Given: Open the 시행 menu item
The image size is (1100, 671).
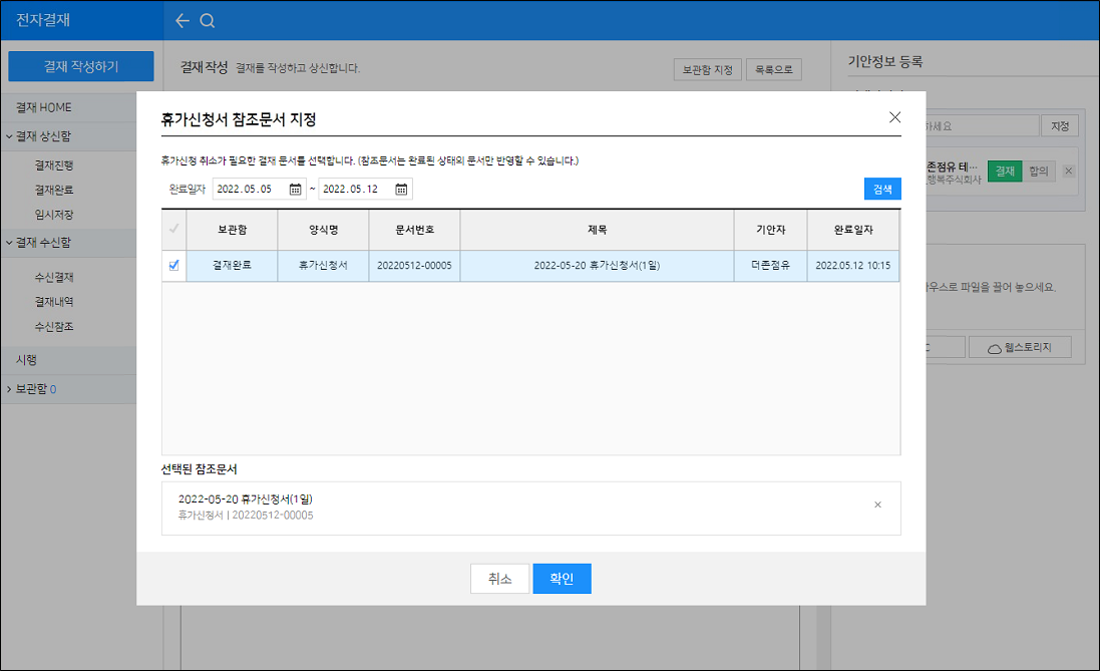Looking at the screenshot, I should (x=27, y=360).
